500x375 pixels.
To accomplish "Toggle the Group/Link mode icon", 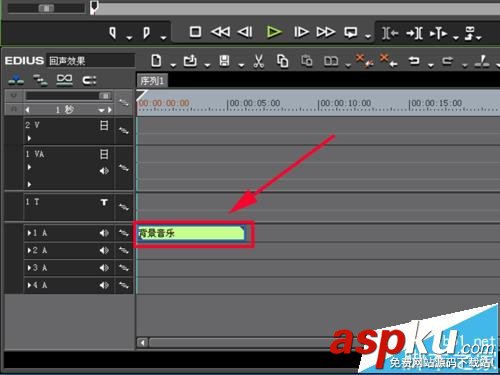I will pyautogui.click(x=64, y=80).
